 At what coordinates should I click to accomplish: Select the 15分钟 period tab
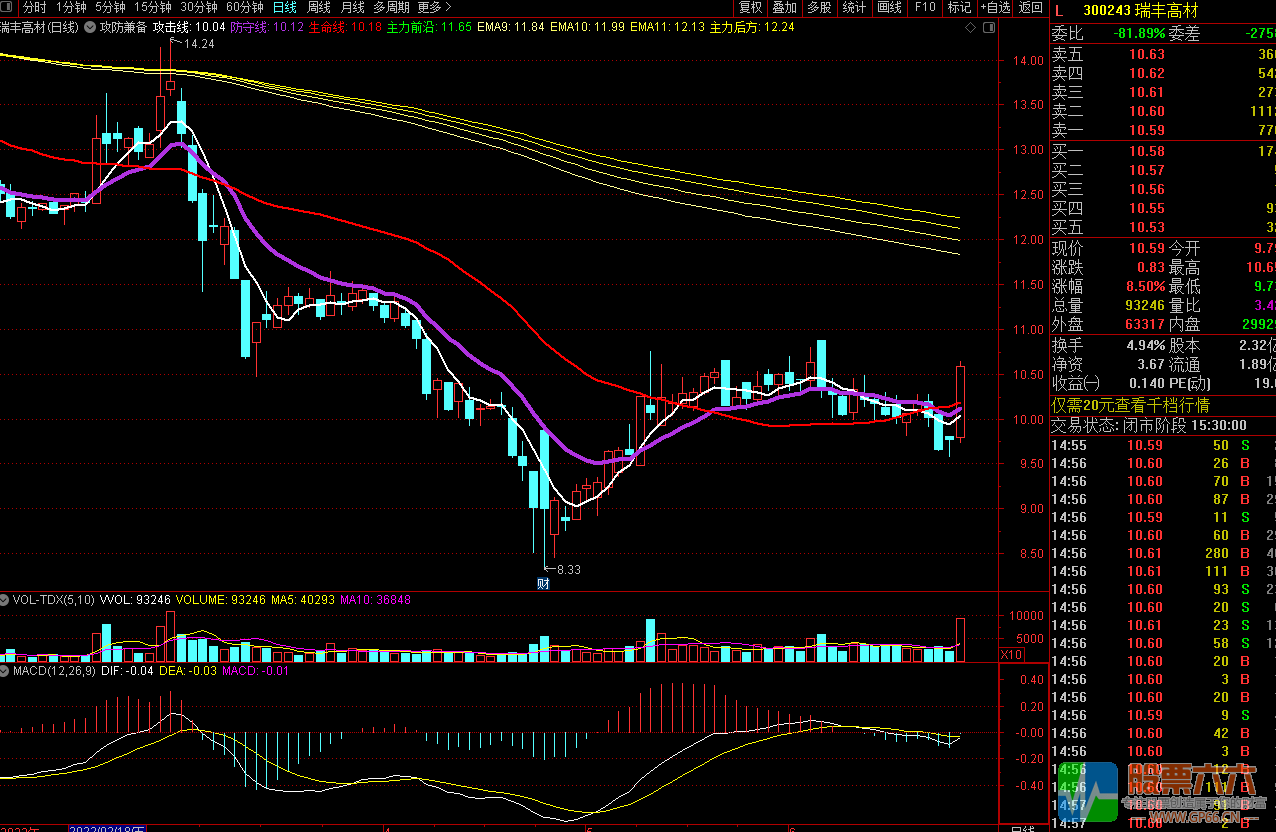153,7
